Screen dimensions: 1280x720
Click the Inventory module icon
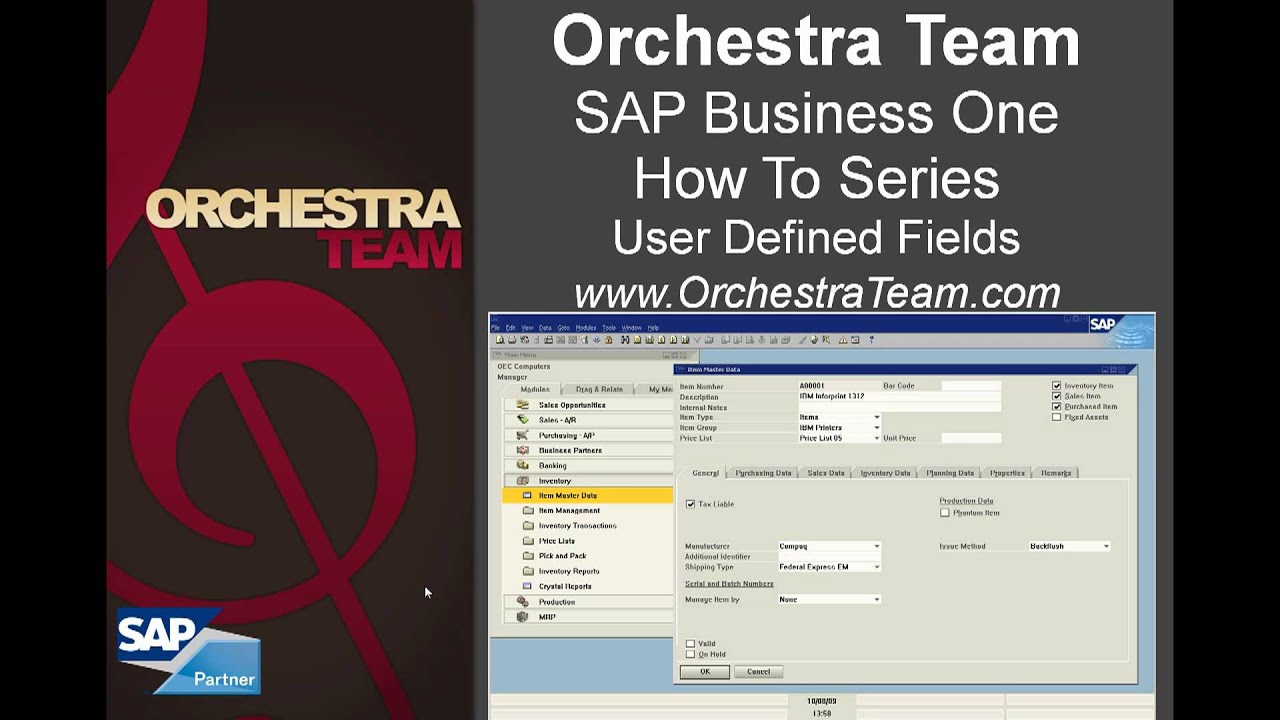(522, 481)
